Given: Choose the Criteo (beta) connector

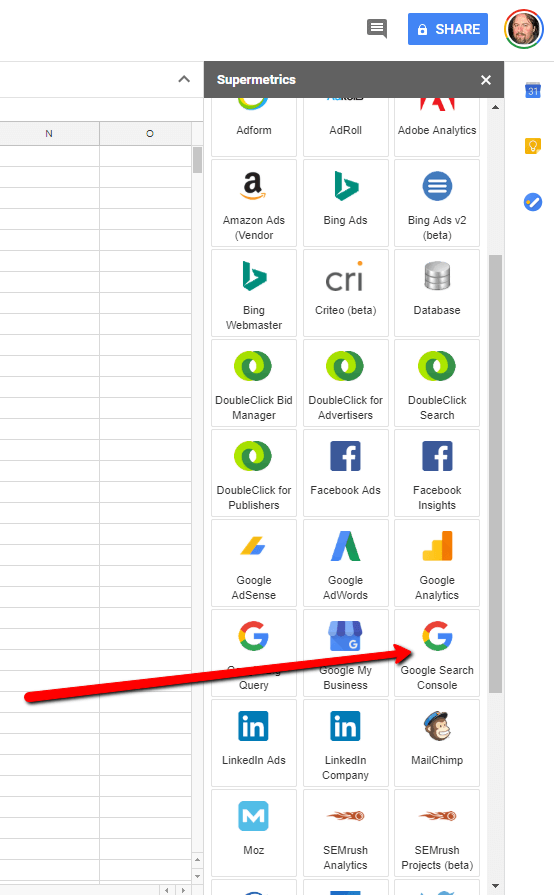Looking at the screenshot, I should 345,293.
